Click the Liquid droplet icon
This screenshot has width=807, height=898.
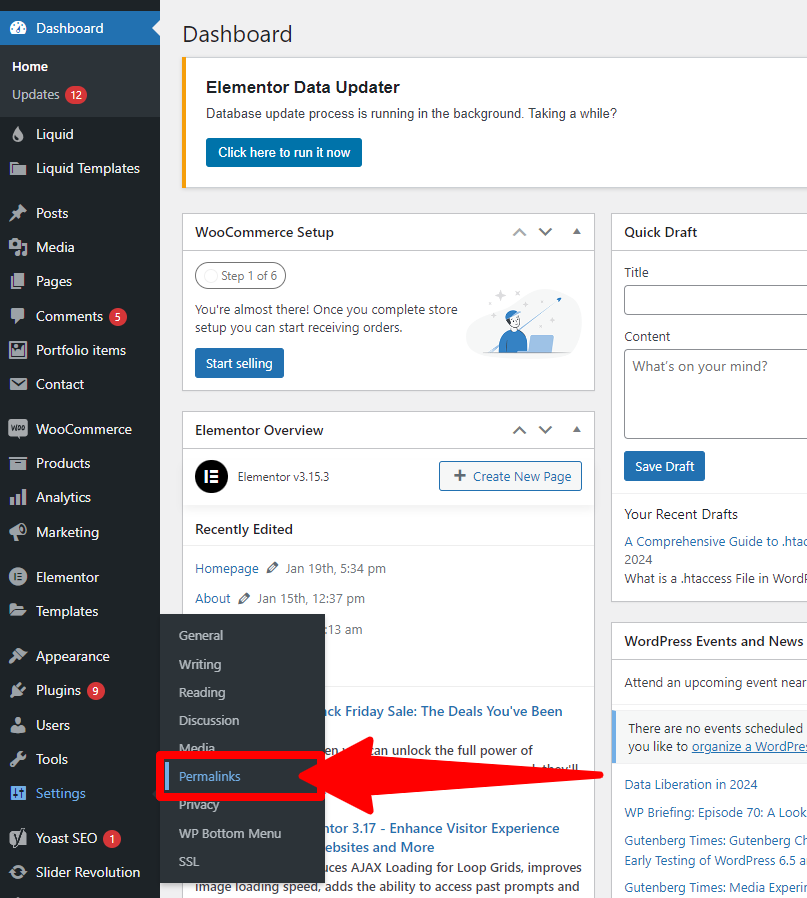pos(18,134)
